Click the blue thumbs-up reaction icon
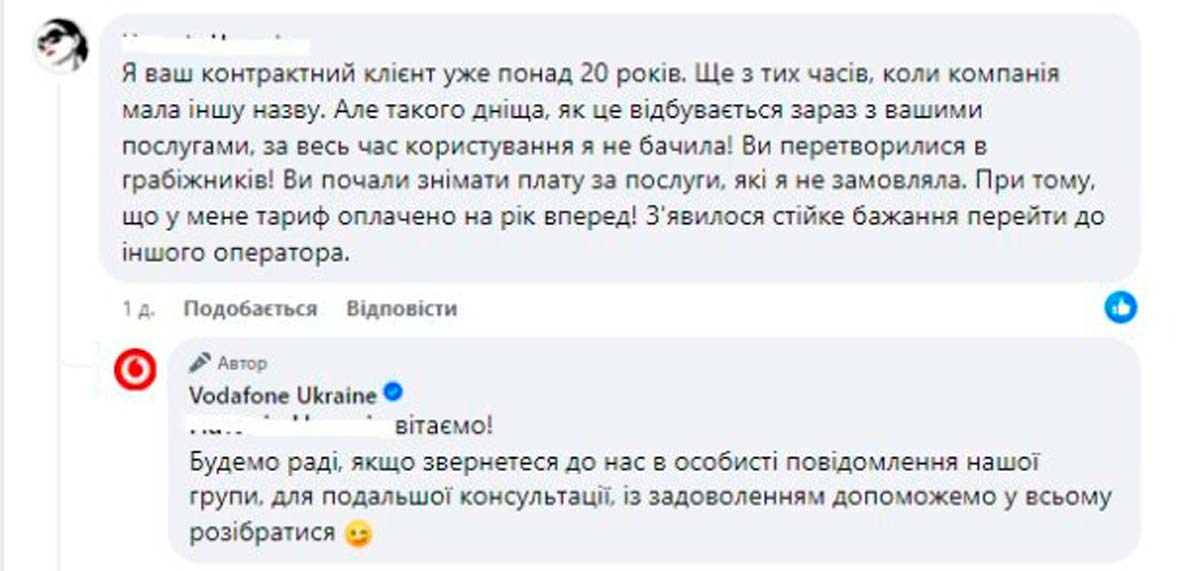This screenshot has height=571, width=1200. tap(1120, 307)
